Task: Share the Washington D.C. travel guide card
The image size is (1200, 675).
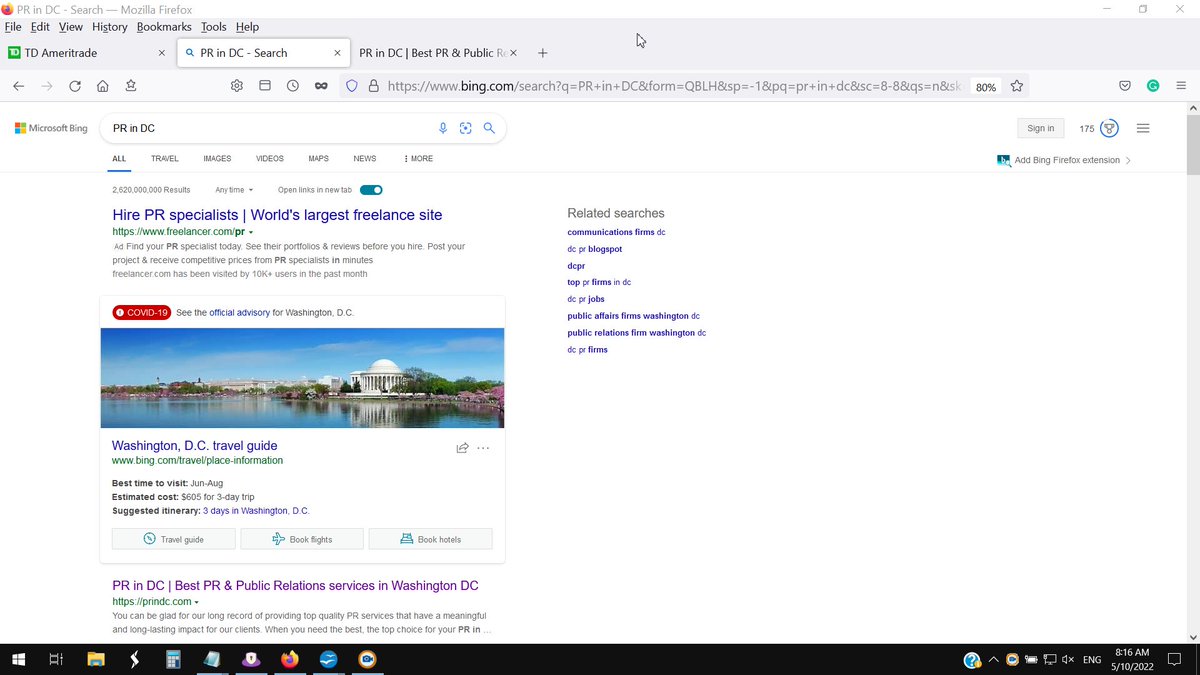Action: click(462, 448)
